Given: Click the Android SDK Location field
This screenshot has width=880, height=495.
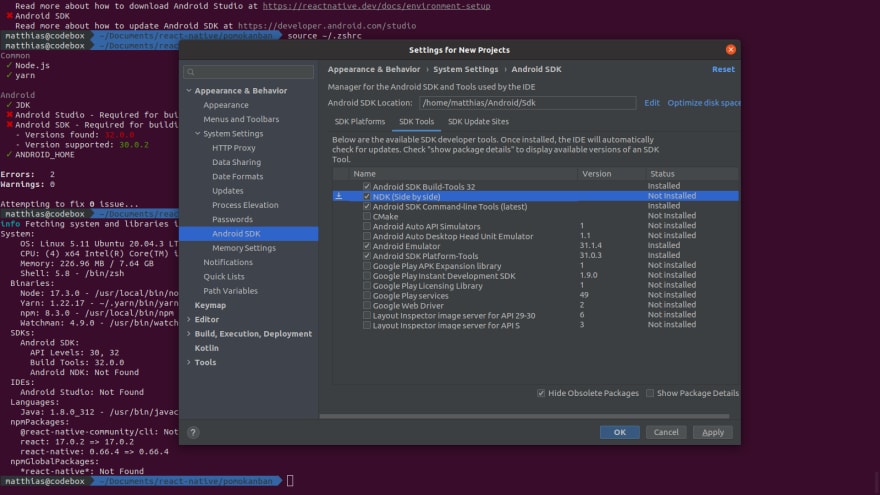Looking at the screenshot, I should coord(527,103).
